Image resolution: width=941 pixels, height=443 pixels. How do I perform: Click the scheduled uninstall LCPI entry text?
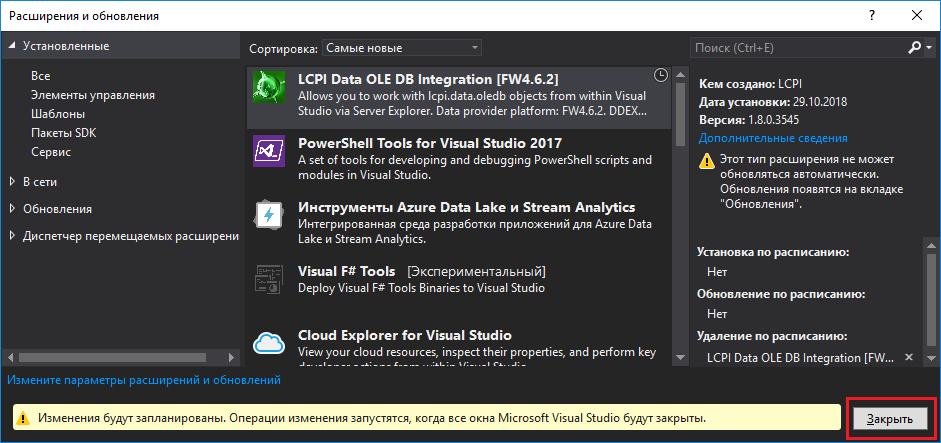(801, 358)
